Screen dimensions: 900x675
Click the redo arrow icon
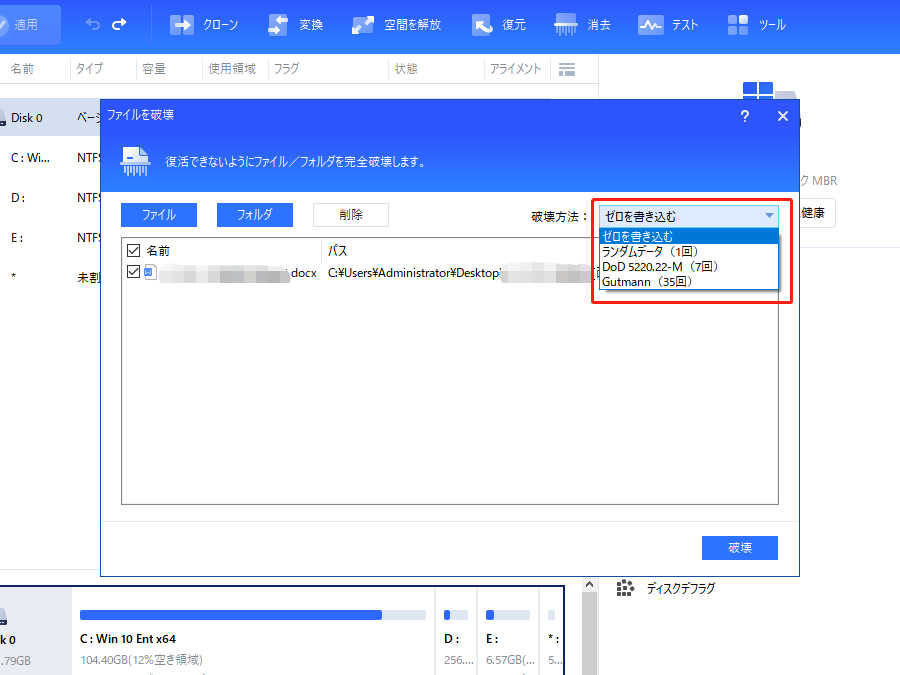(120, 24)
